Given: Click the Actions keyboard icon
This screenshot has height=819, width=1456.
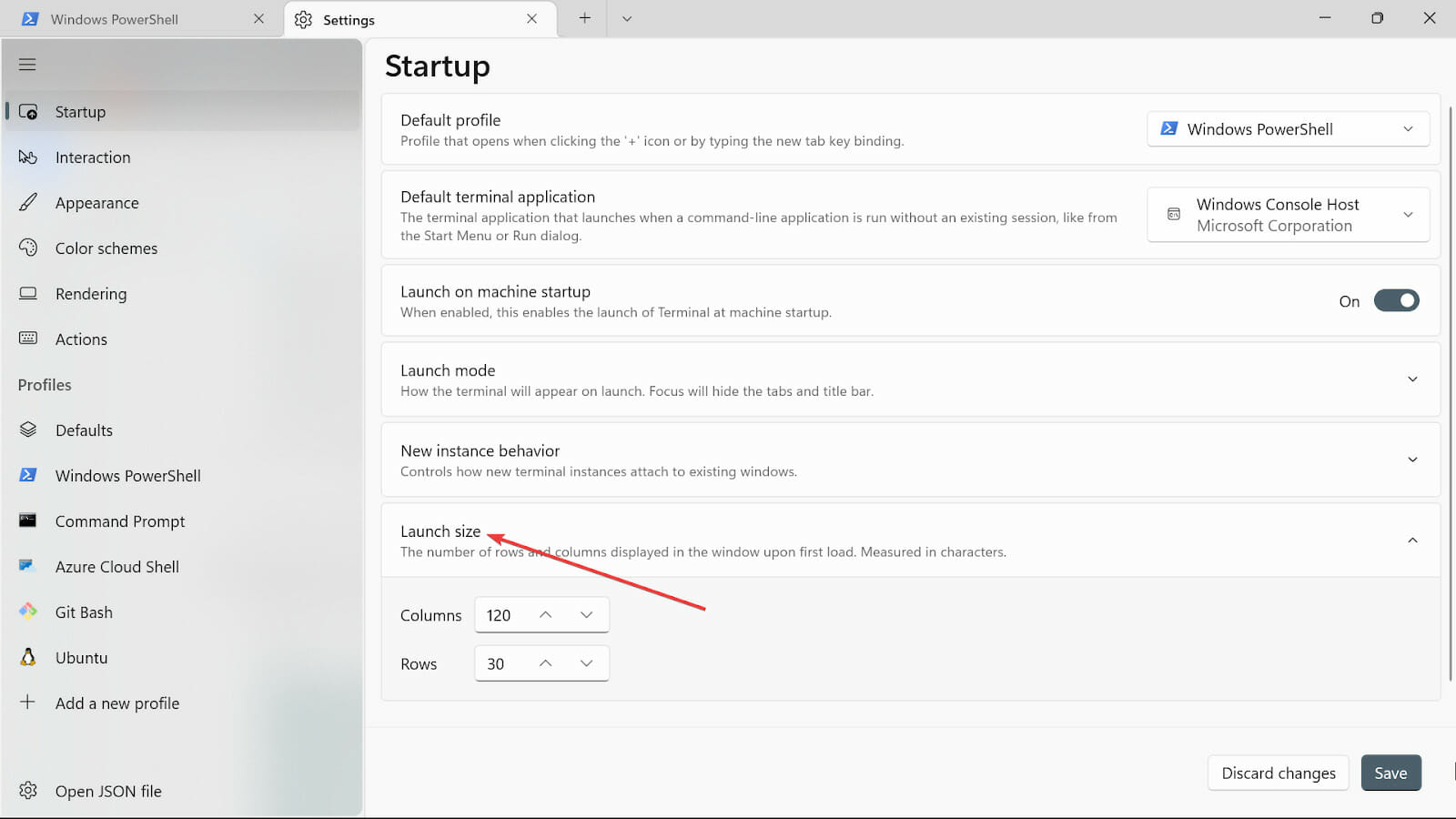Looking at the screenshot, I should [x=28, y=339].
